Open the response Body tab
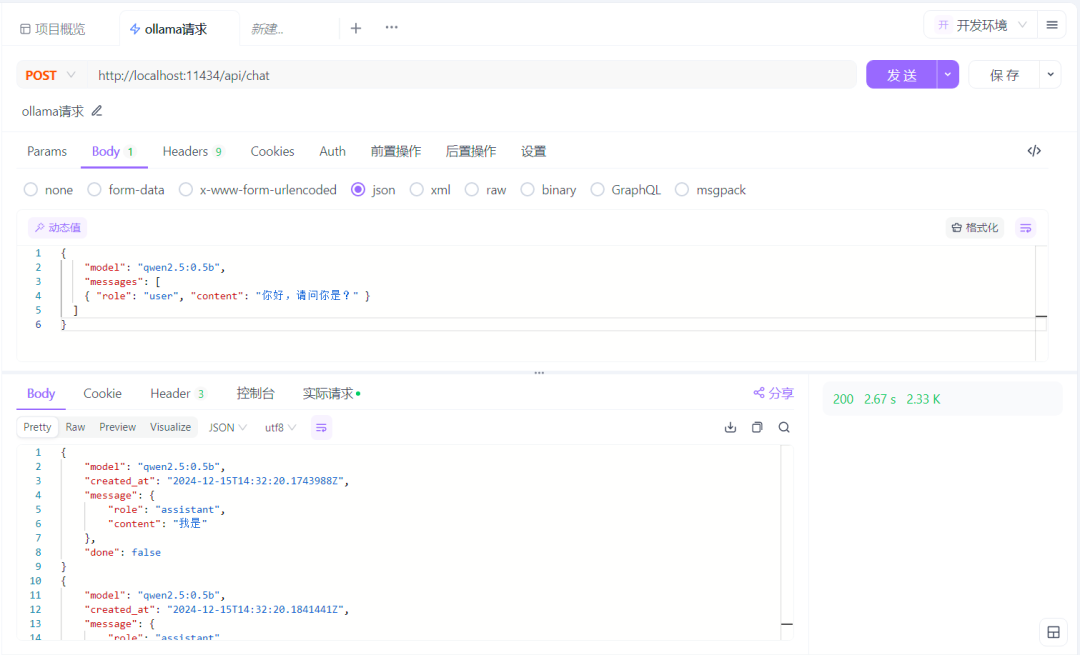 pos(41,394)
